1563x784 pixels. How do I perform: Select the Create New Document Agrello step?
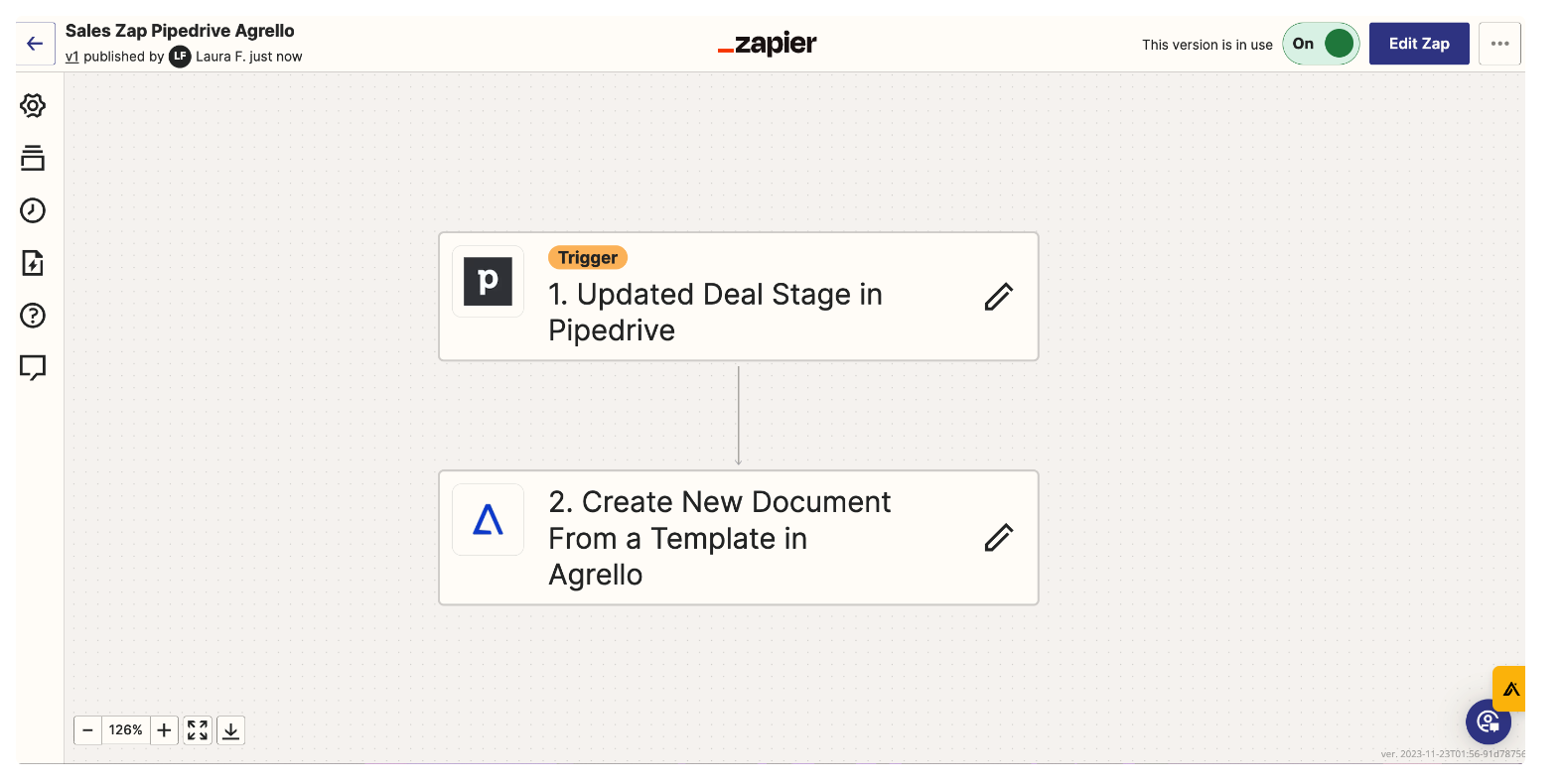715,538
